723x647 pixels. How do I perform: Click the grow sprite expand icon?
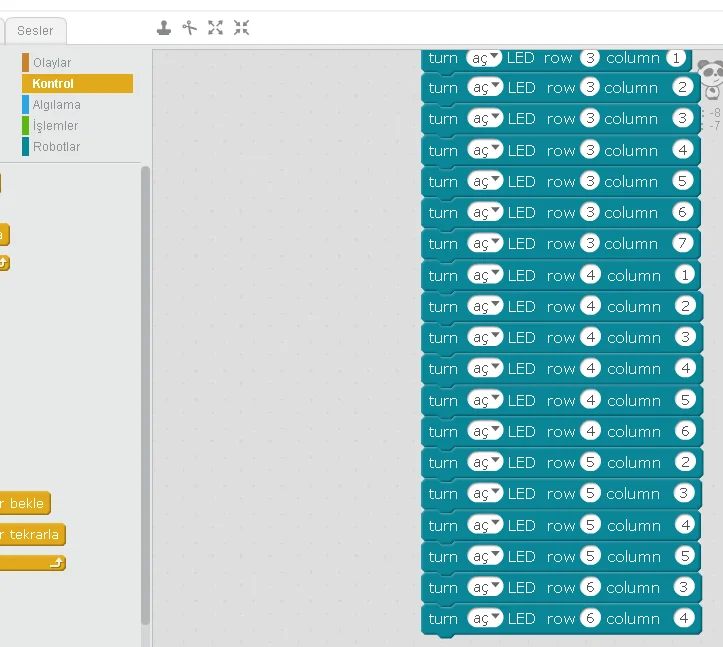215,28
